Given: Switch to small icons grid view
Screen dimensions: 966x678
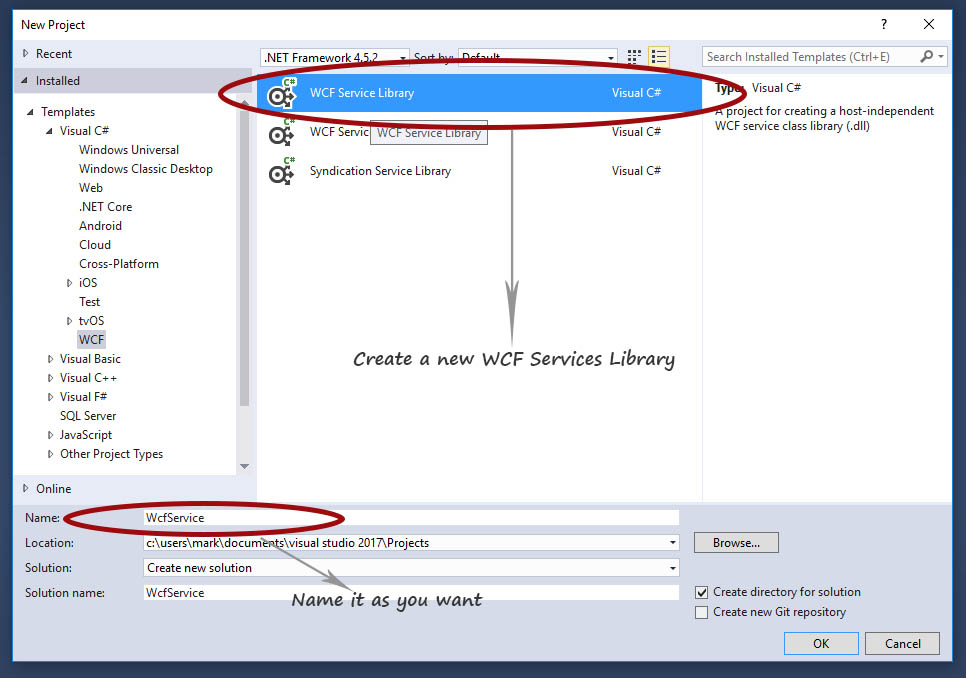Looking at the screenshot, I should coord(634,57).
